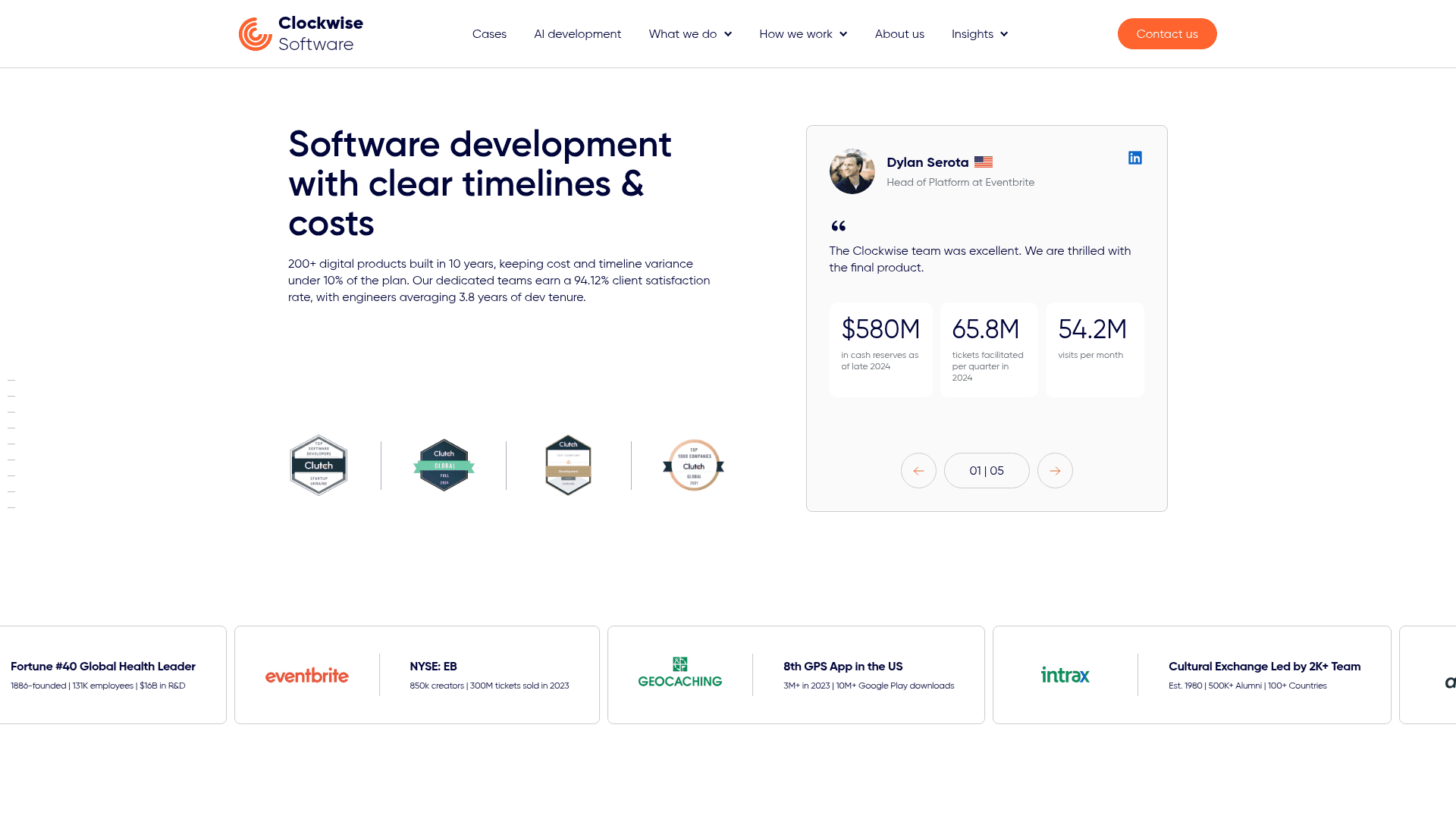Go to the About us page
Viewport: 1456px width, 819px height.
click(x=899, y=33)
